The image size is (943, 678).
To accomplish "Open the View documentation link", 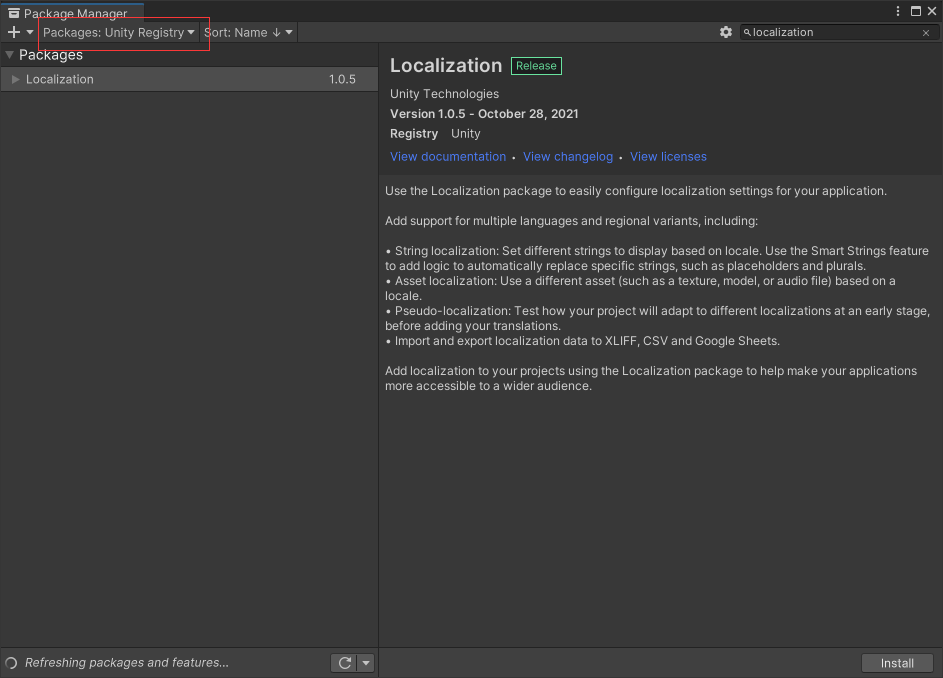I will point(448,156).
